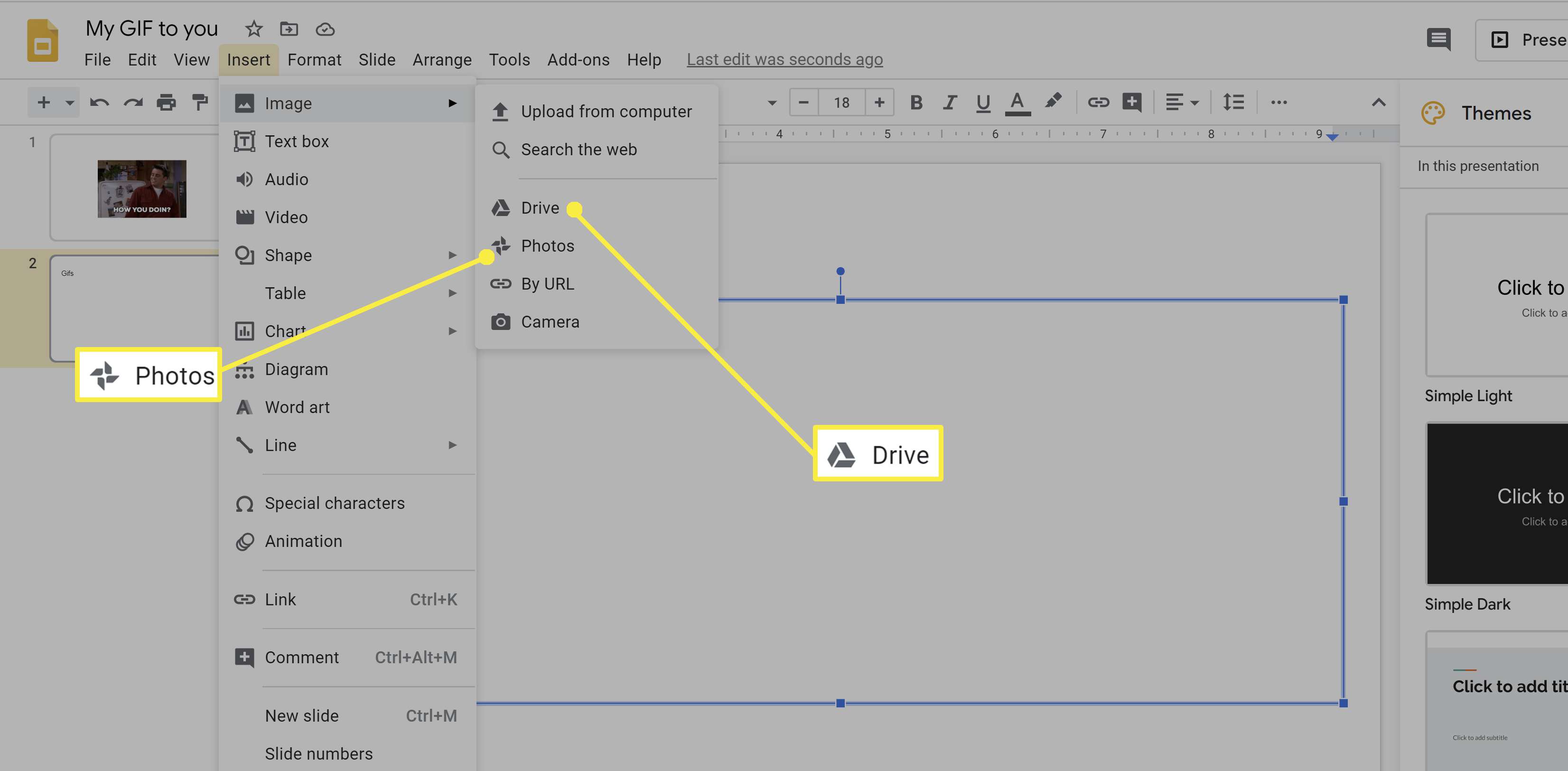This screenshot has width=1568, height=771.
Task: Click the Line spacing icon
Action: click(x=1232, y=103)
